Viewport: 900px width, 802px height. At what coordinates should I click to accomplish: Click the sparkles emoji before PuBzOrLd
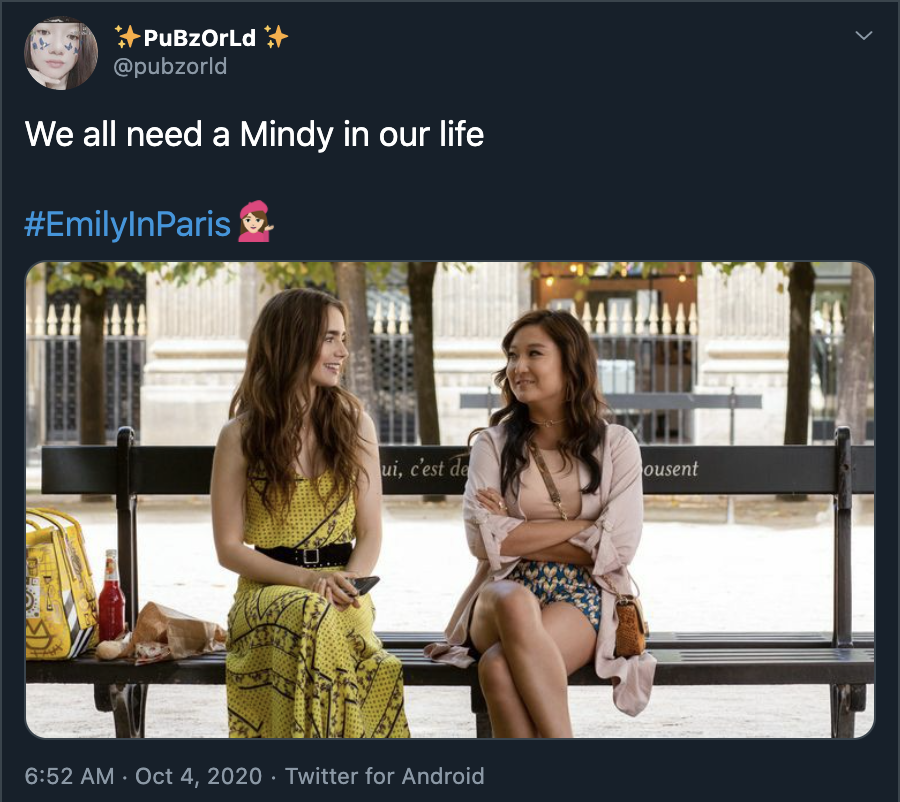point(127,36)
